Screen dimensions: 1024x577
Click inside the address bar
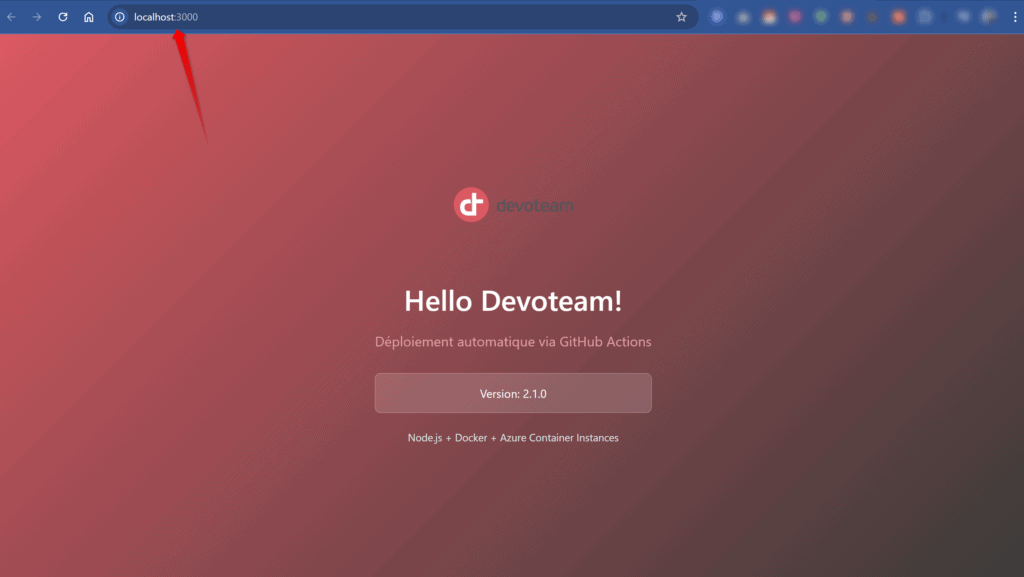point(300,16)
